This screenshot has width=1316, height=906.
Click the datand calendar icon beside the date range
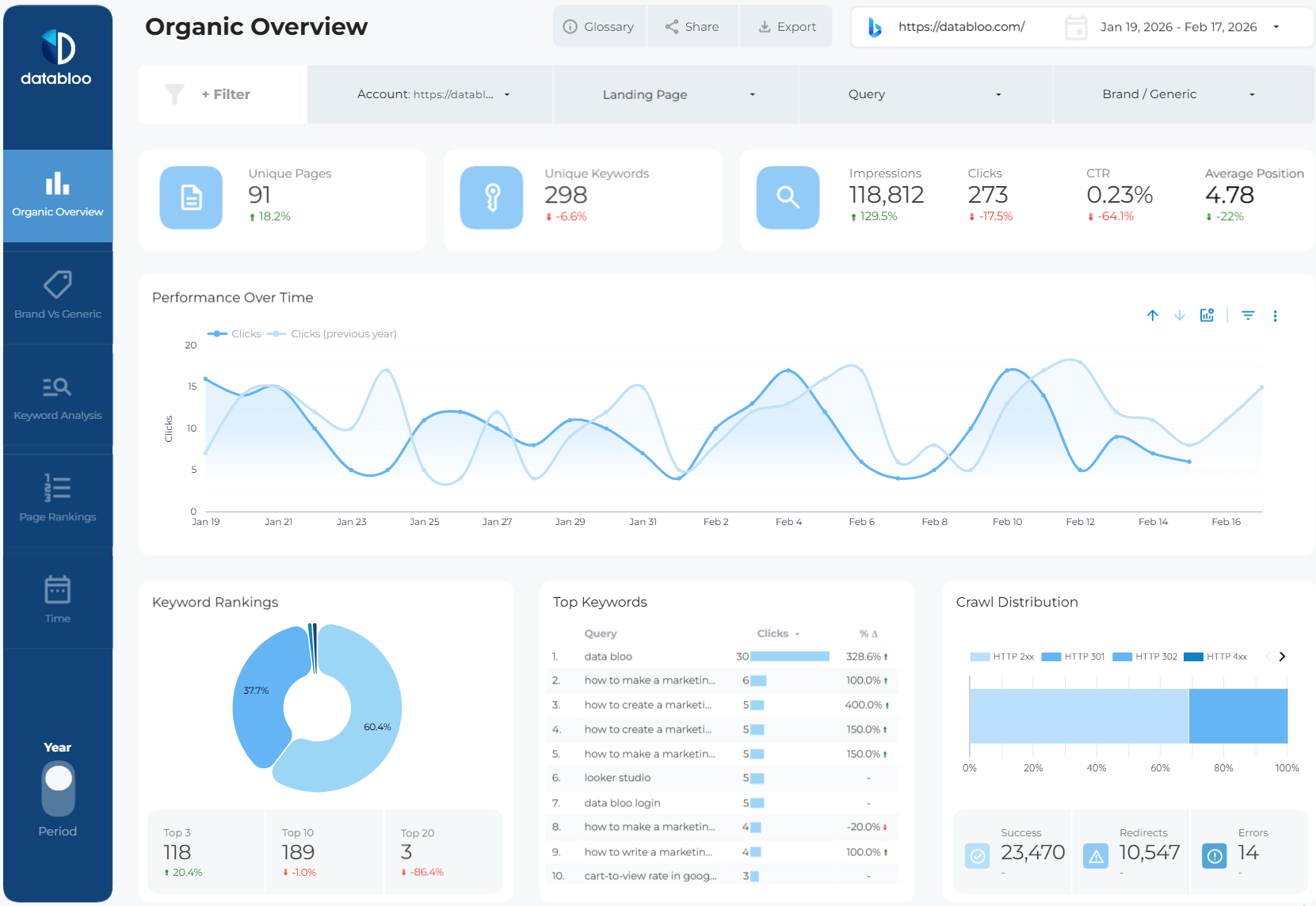[x=1076, y=26]
